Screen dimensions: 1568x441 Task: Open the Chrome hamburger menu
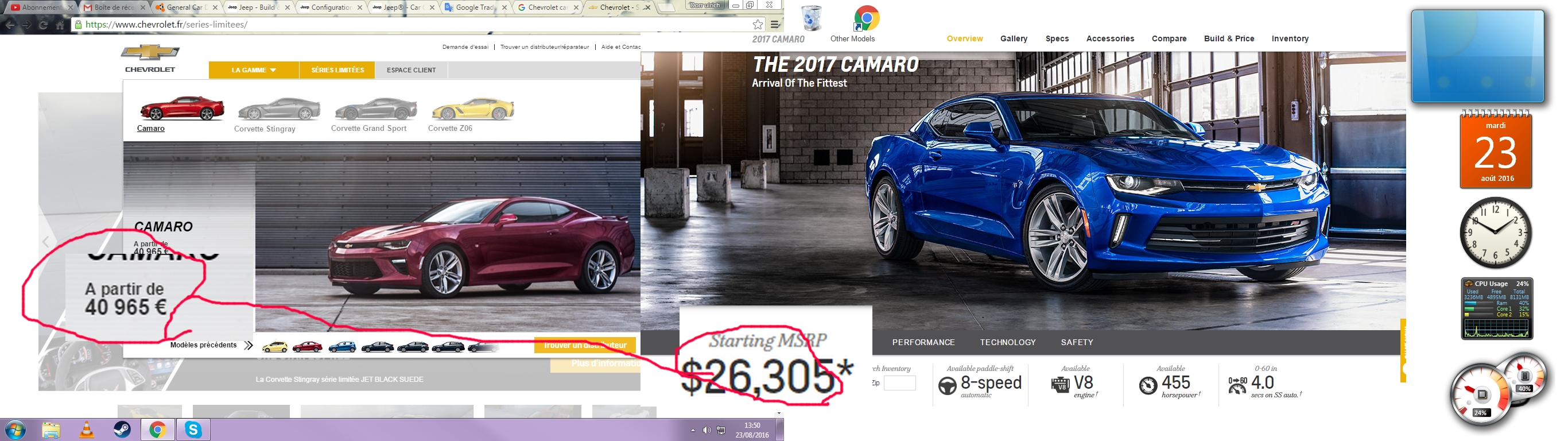[x=775, y=24]
